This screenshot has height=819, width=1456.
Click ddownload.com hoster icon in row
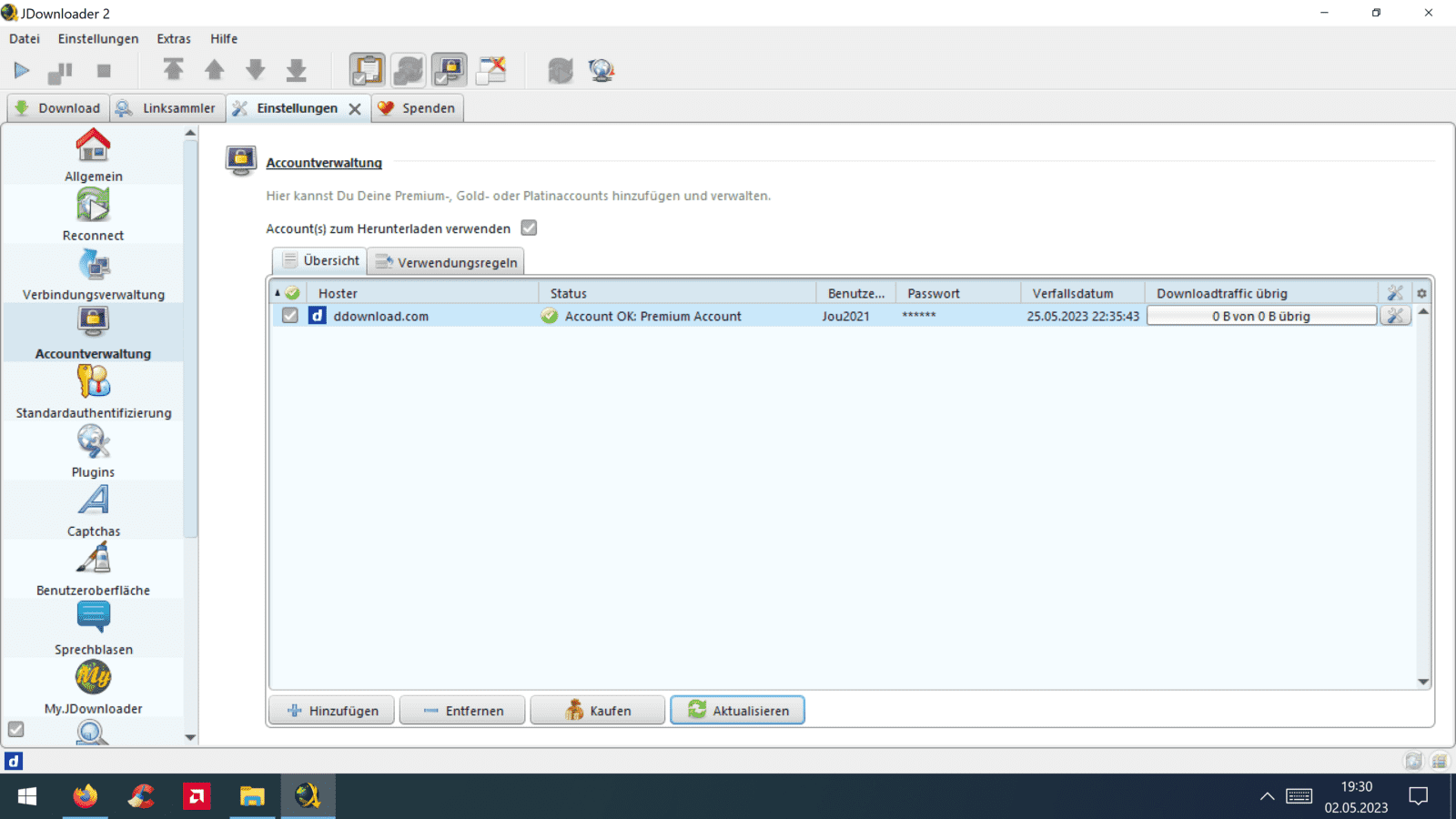click(x=317, y=316)
